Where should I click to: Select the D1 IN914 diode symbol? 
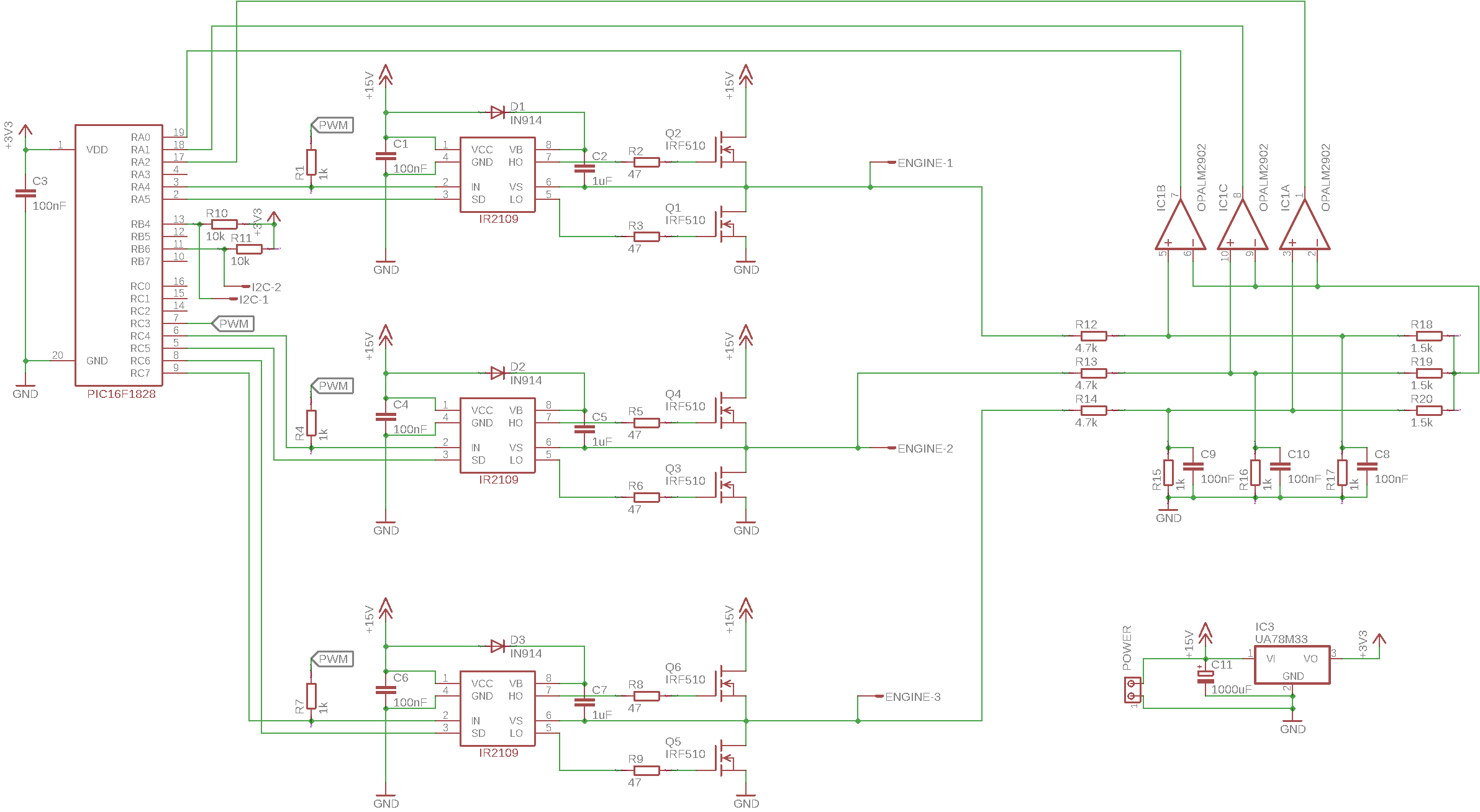tap(497, 112)
